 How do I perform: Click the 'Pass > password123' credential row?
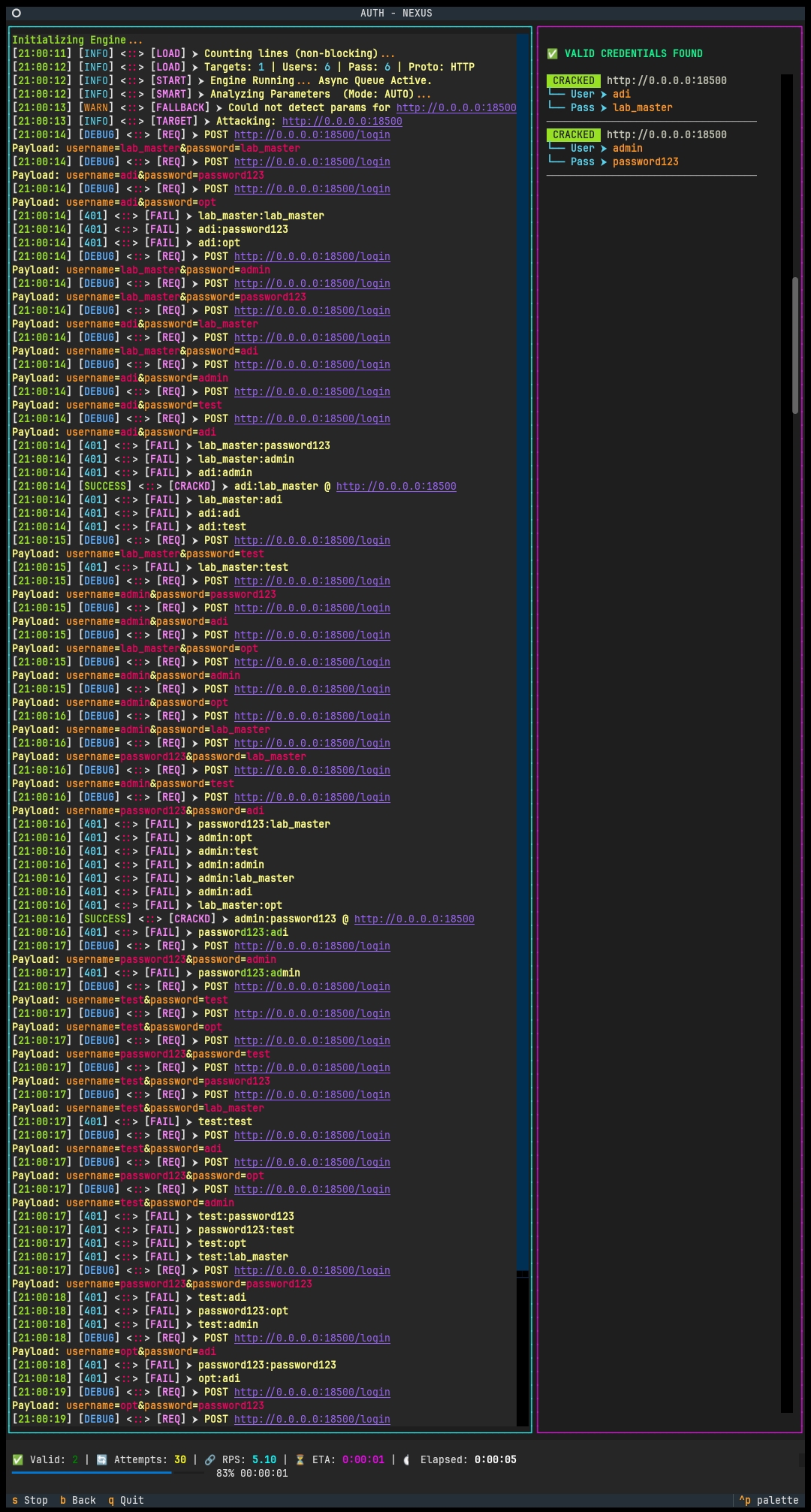[x=613, y=161]
